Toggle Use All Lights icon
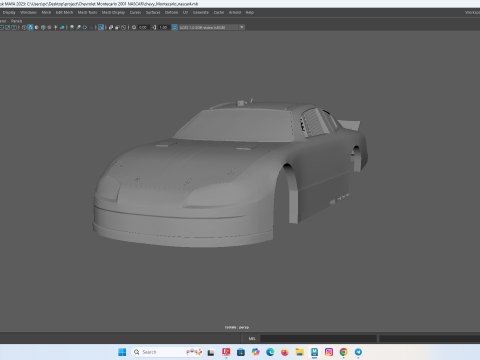Image resolution: width=480 pixels, height=360 pixels. [55, 27]
